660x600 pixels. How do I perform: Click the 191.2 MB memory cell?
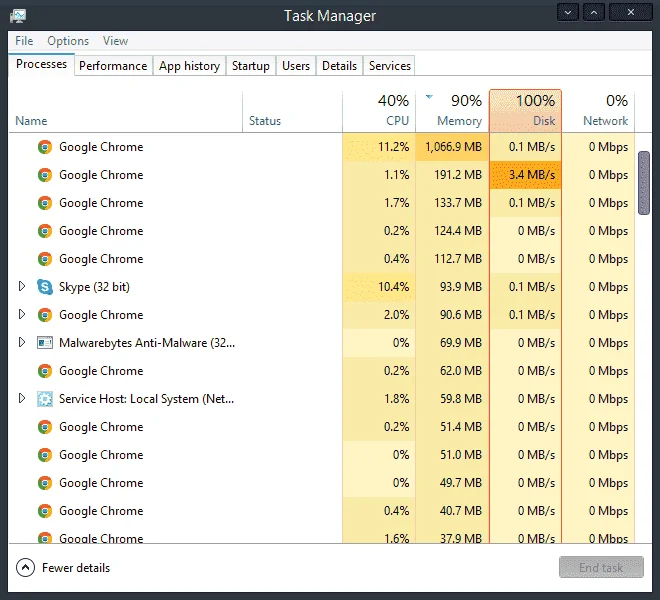[x=452, y=175]
